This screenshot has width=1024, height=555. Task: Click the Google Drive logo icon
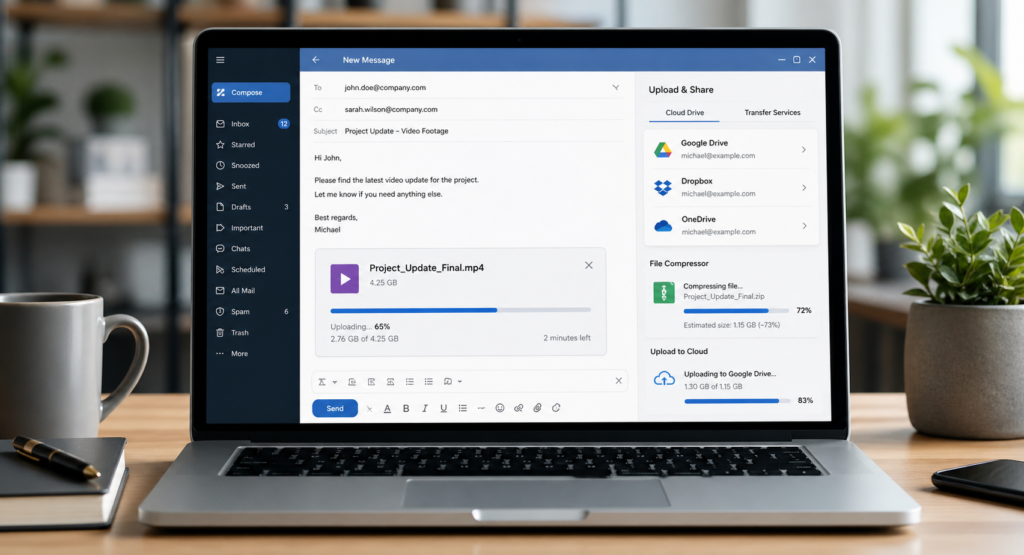coord(663,150)
